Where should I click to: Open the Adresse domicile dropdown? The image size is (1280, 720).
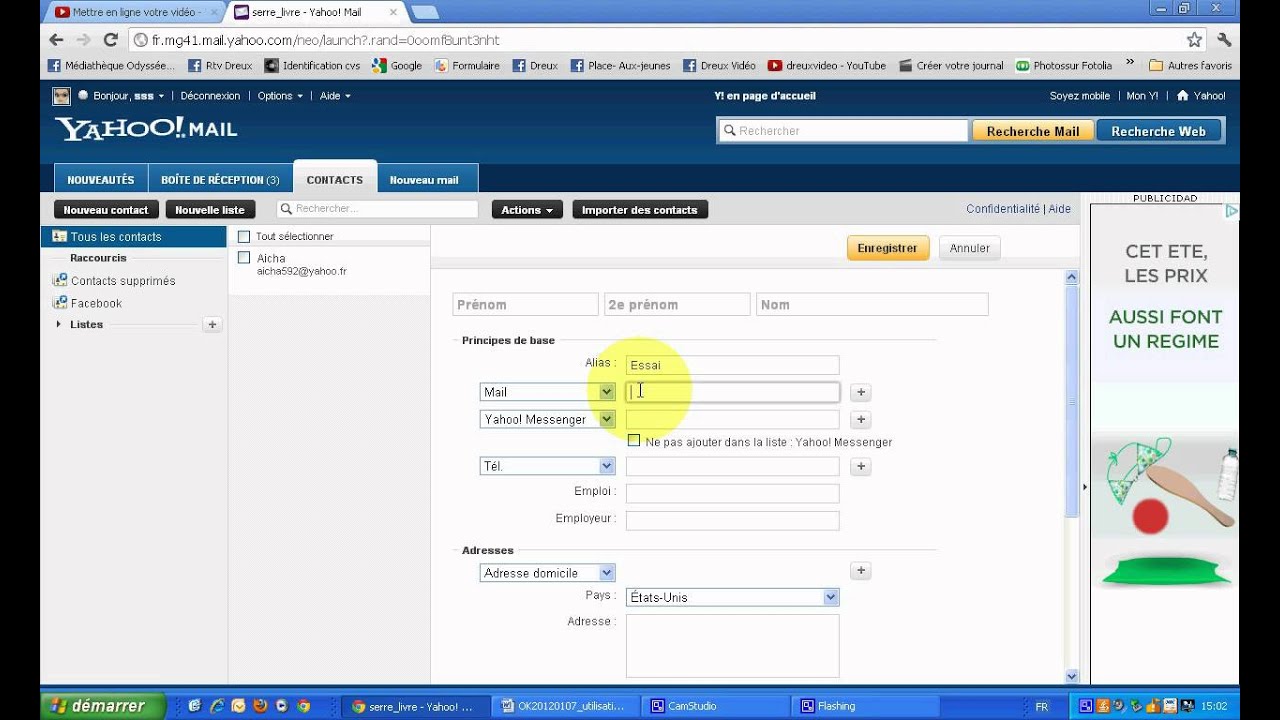click(547, 573)
